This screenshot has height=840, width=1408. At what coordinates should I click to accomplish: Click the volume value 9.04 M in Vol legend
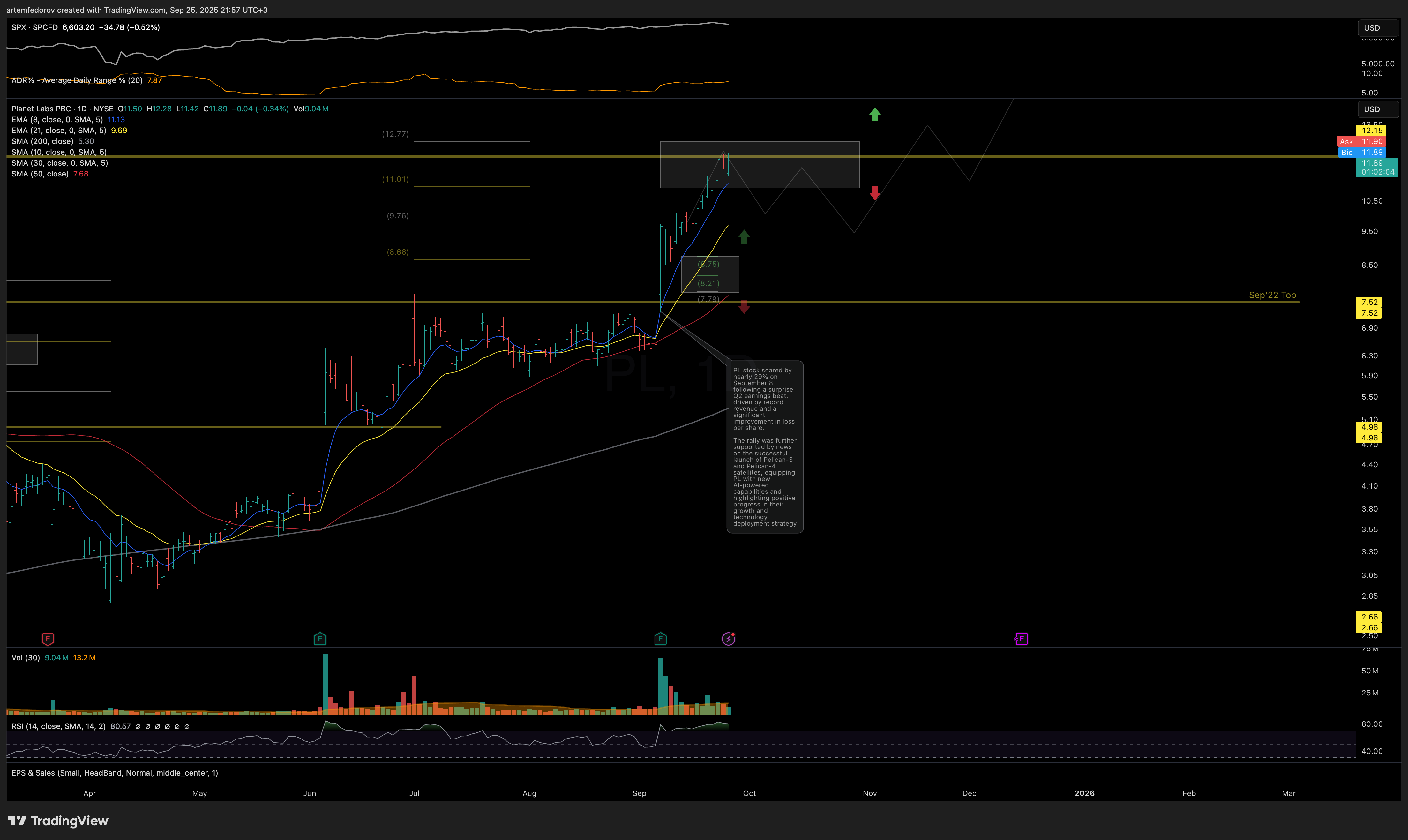[x=56, y=658]
